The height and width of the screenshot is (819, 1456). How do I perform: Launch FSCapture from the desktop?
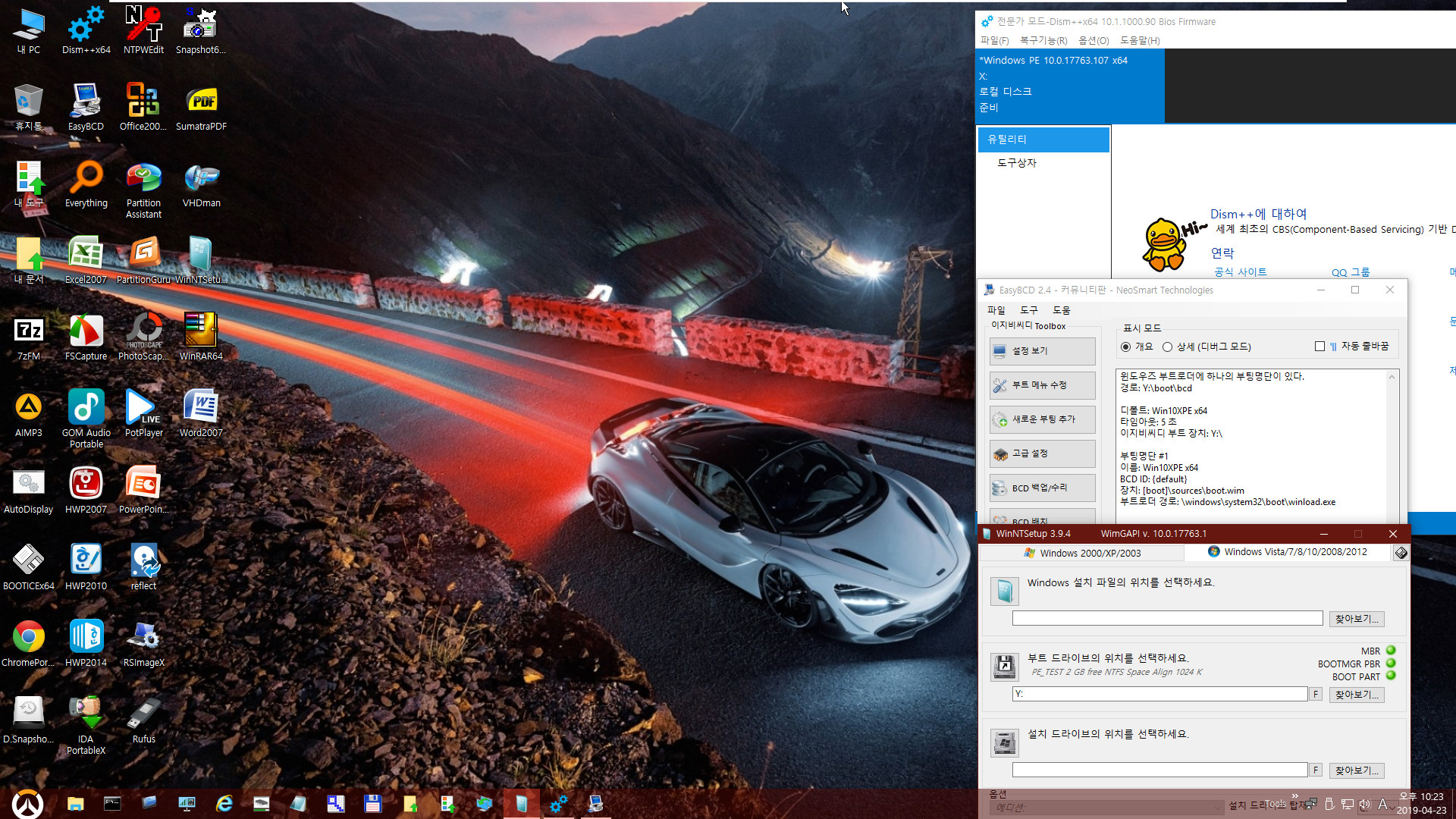coord(86,337)
